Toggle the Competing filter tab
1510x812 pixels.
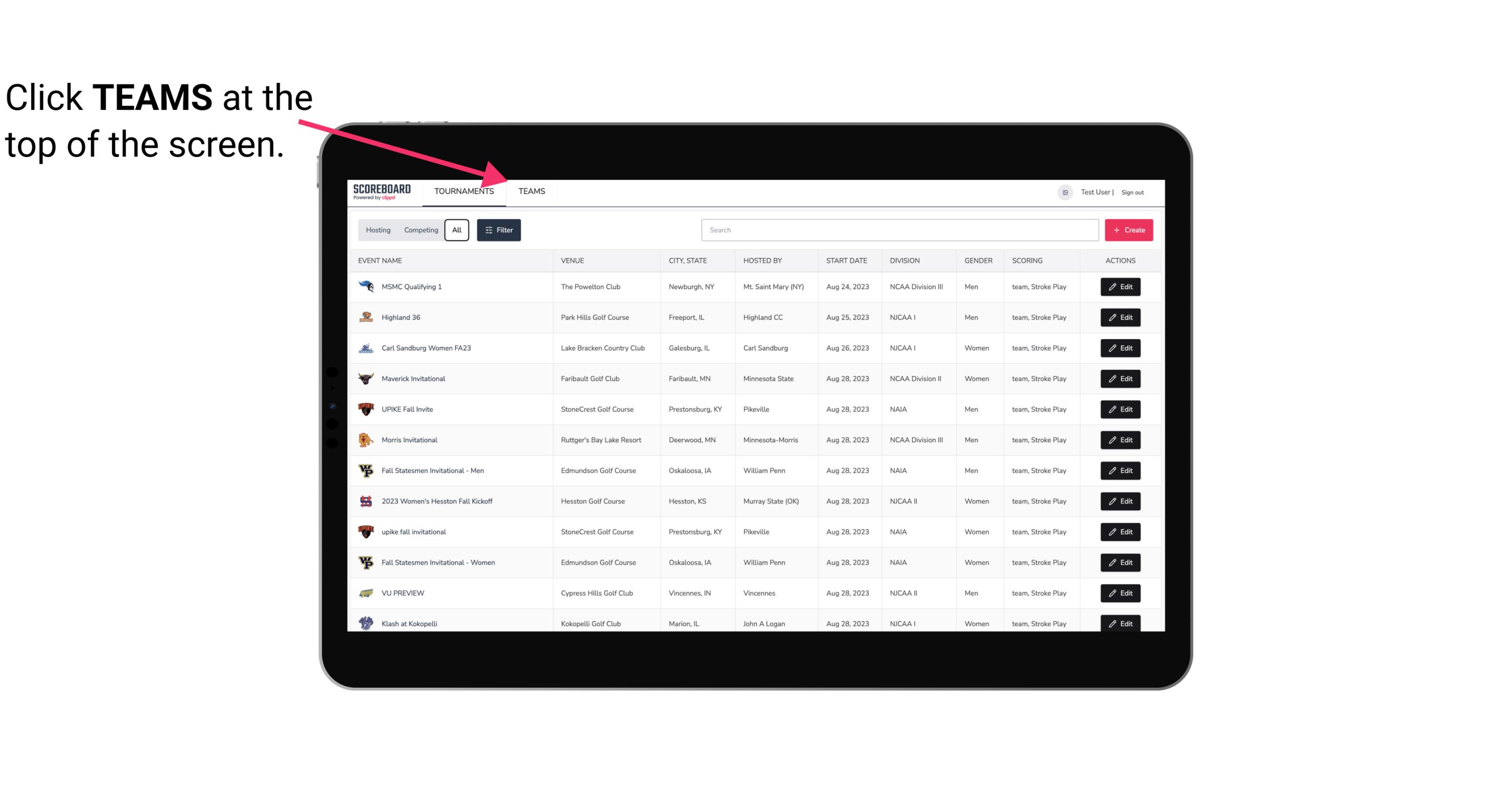[x=419, y=230]
